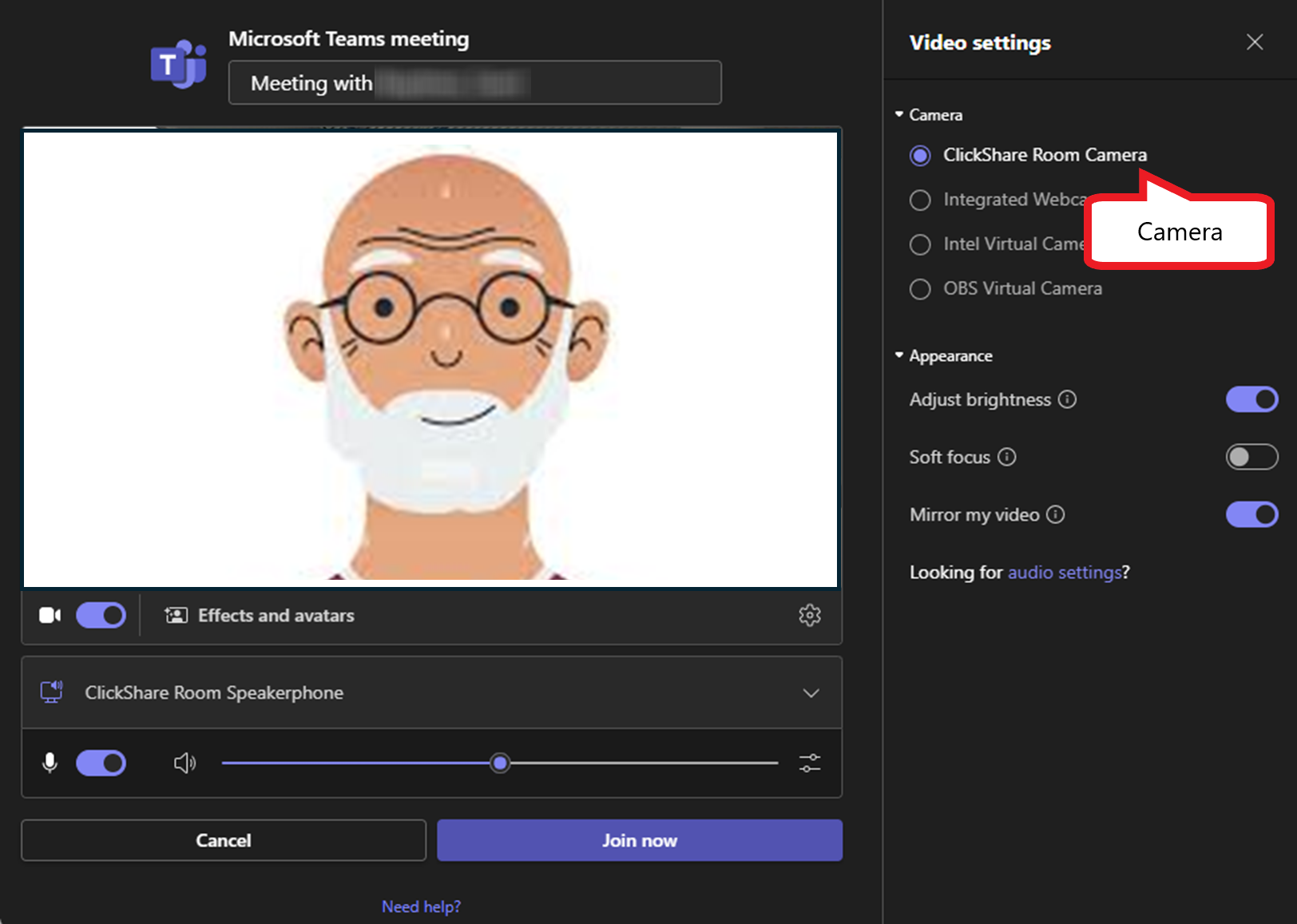Click the microphone icon
This screenshot has width=1297, height=924.
(50, 763)
